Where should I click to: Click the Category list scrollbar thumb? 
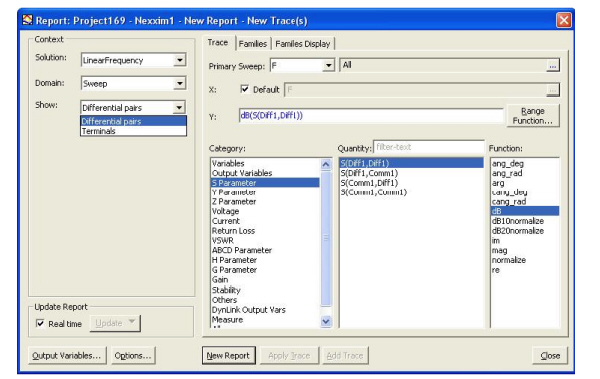pos(326,239)
